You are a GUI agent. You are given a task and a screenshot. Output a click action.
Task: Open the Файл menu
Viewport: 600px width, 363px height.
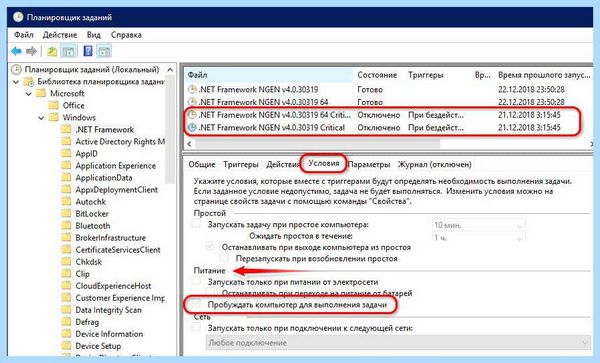[24, 35]
